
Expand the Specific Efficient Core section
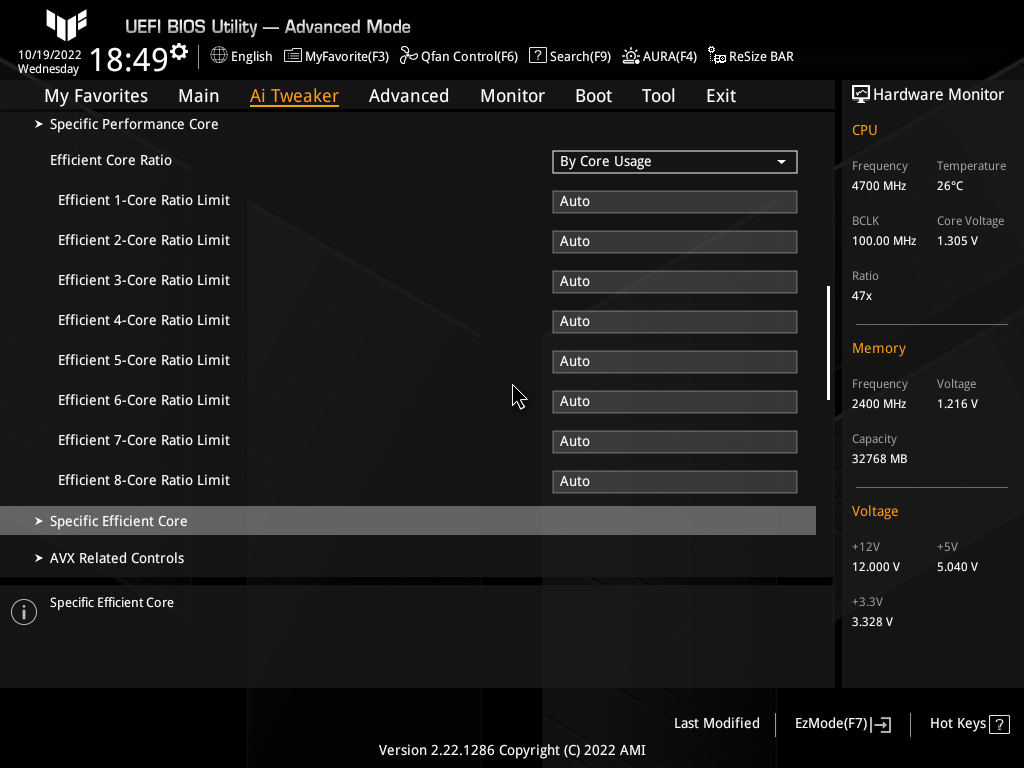(118, 520)
